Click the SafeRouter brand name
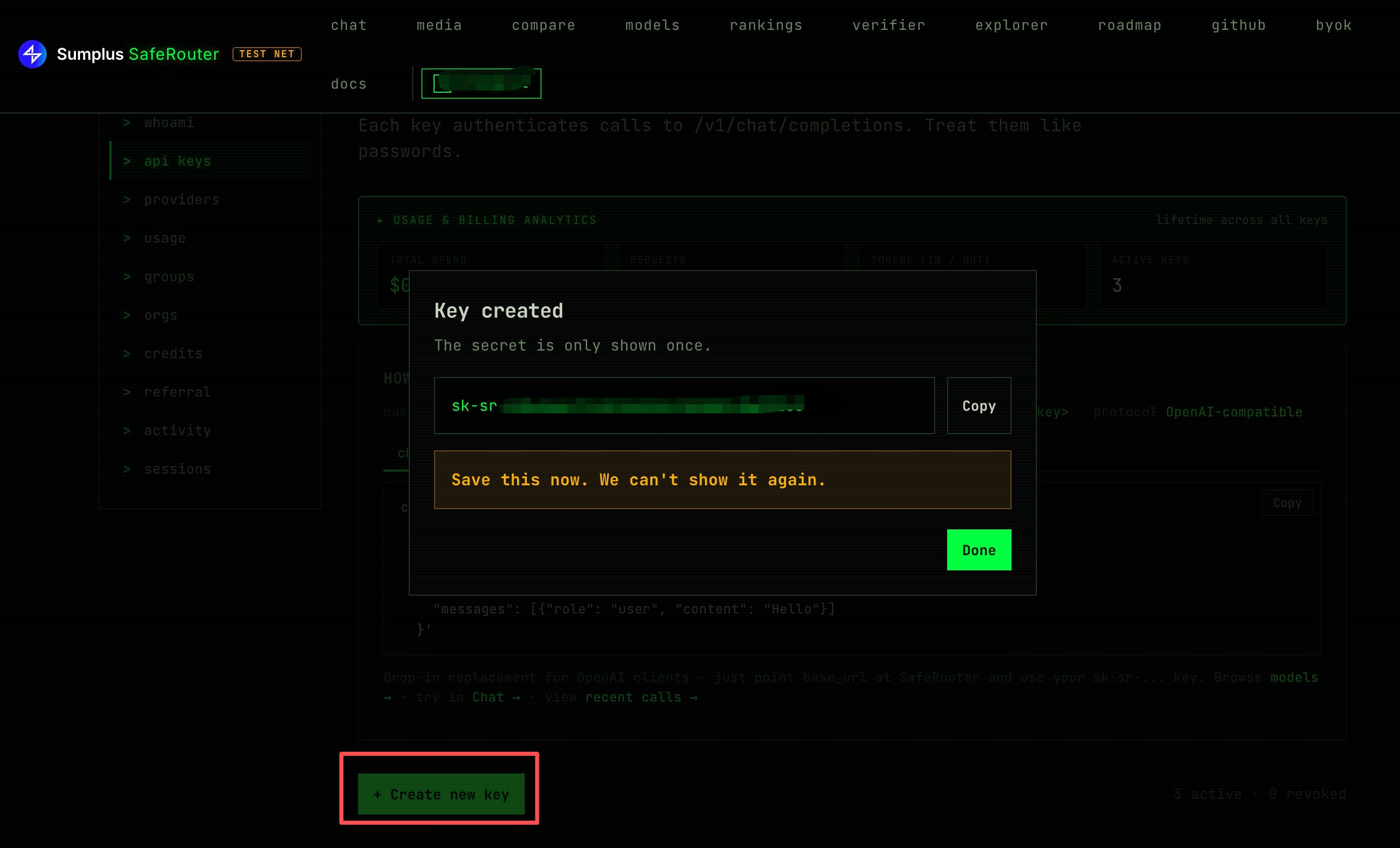 point(174,54)
